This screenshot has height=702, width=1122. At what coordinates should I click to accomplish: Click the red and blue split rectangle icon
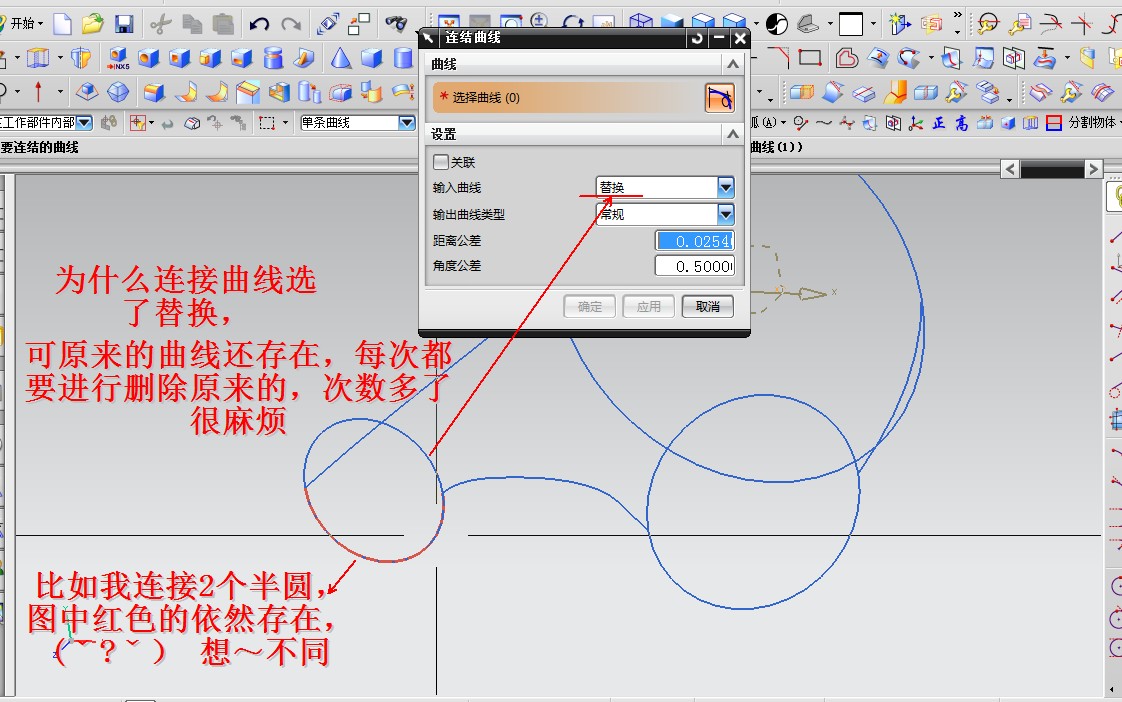pos(1053,123)
